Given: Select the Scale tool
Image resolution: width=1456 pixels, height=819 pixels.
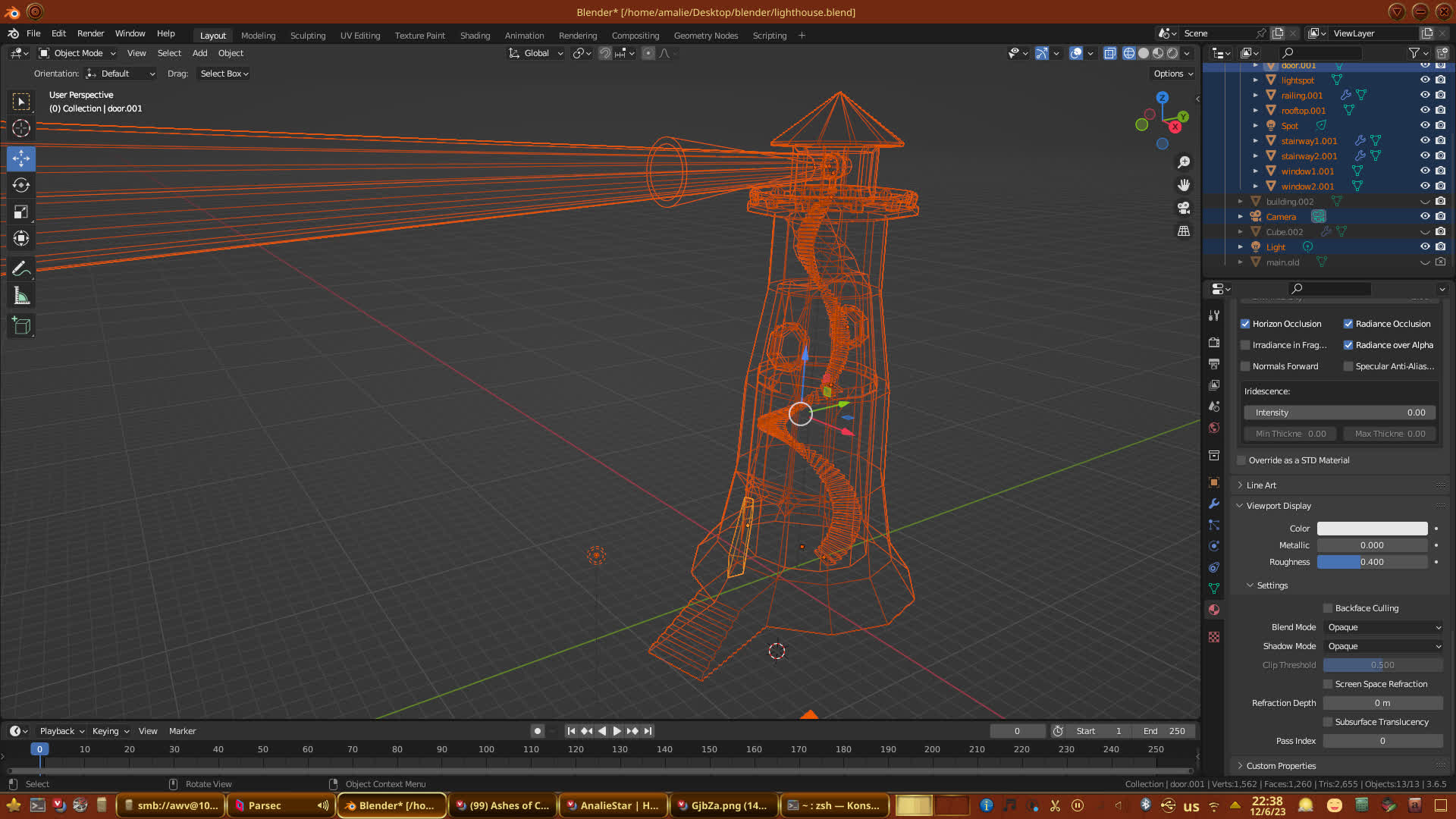Looking at the screenshot, I should click(21, 212).
